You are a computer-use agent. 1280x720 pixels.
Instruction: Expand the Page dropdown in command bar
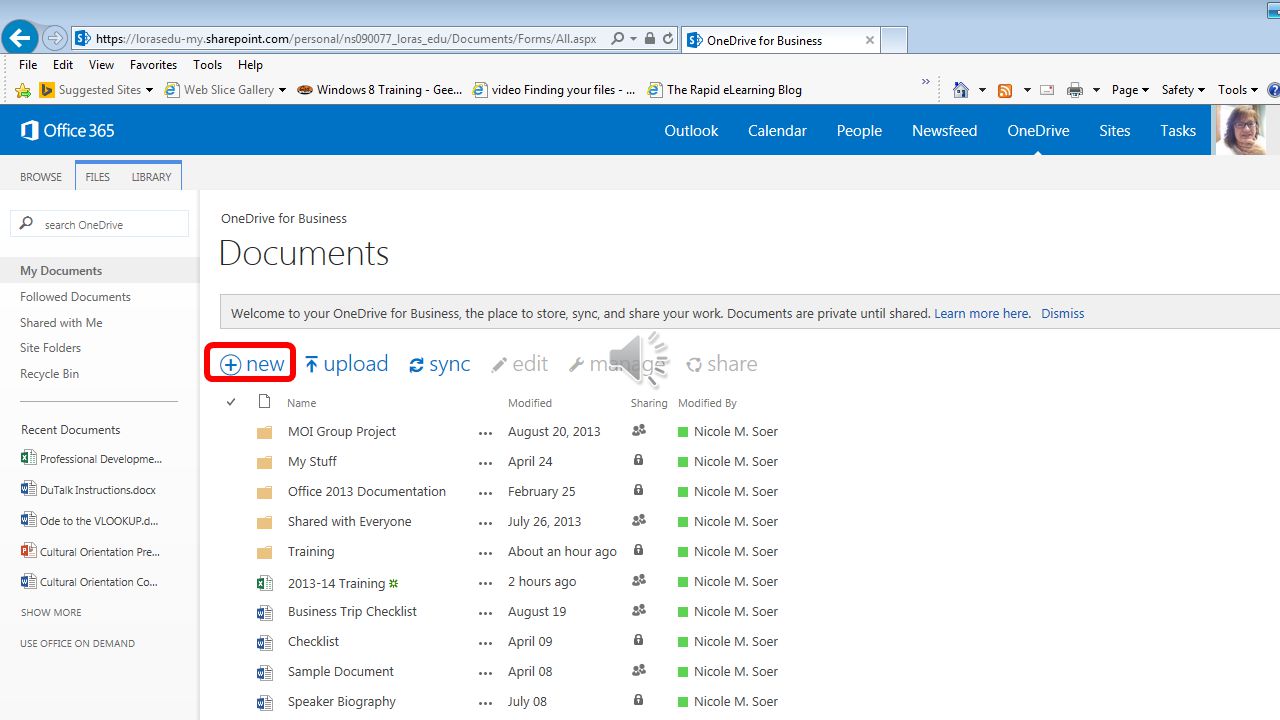point(1130,90)
